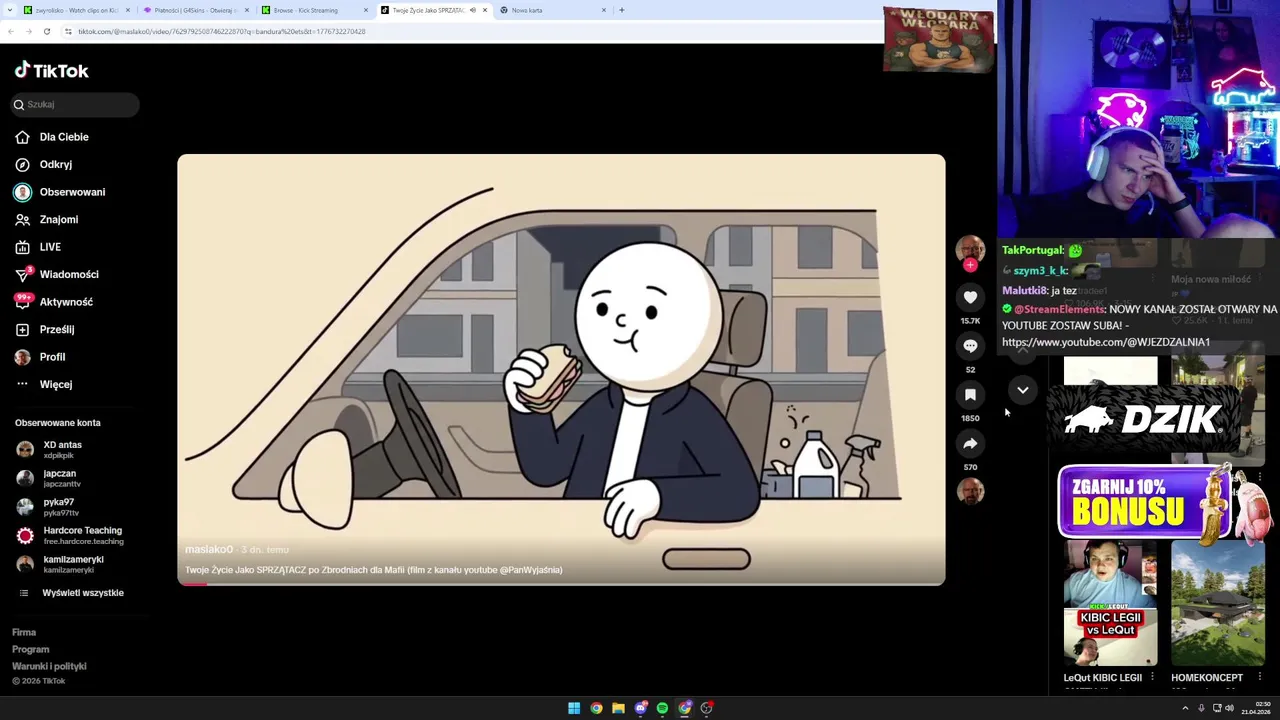Pause the video by clicking the player

[561, 369]
